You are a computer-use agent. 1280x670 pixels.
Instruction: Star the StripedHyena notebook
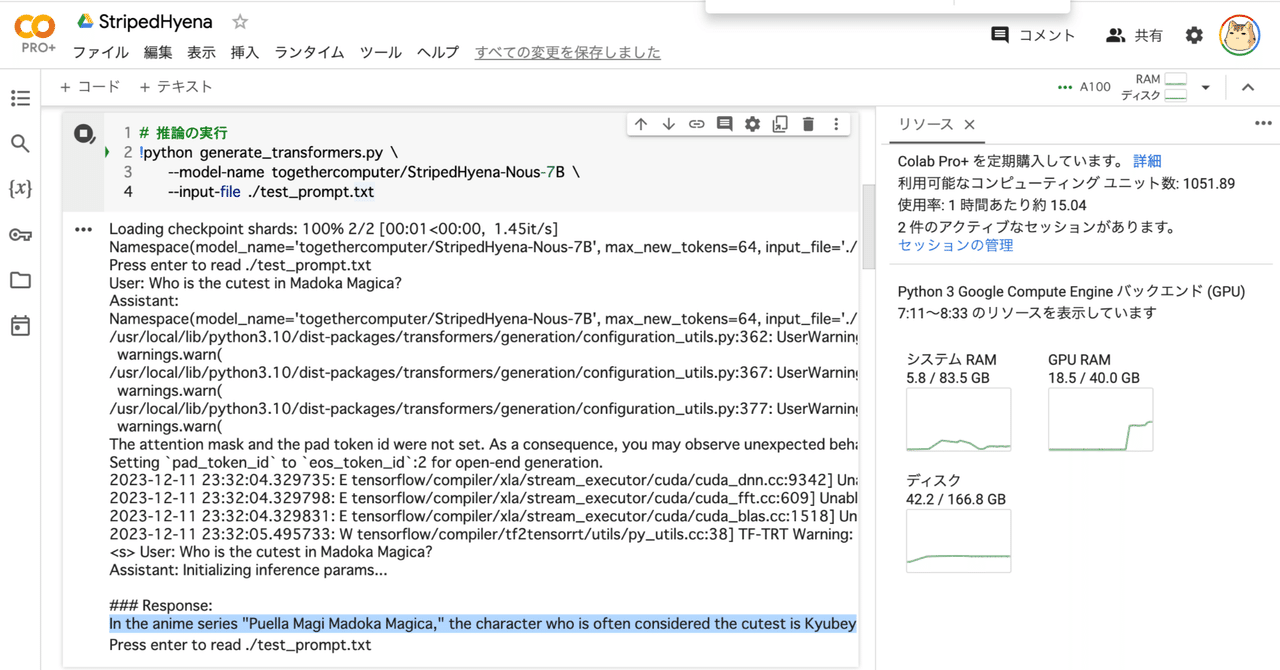[x=238, y=20]
